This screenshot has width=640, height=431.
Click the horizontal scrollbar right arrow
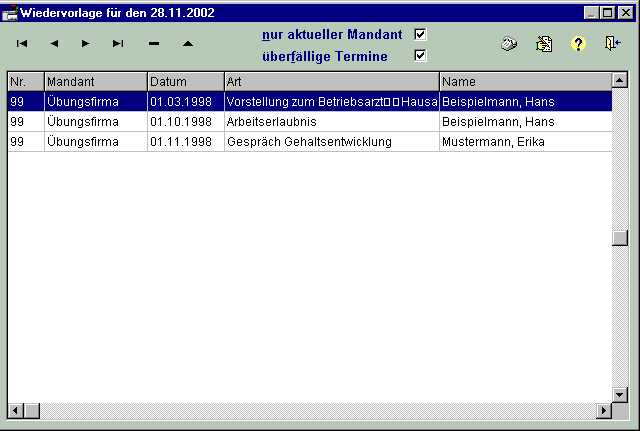(x=603, y=411)
